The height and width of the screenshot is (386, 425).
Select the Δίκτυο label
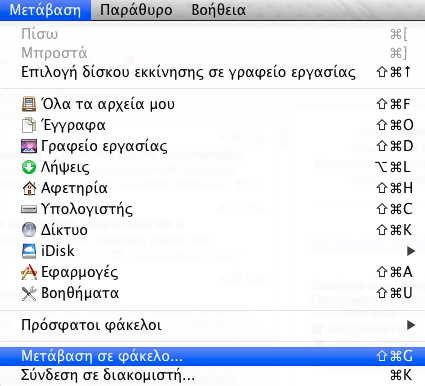tap(64, 230)
